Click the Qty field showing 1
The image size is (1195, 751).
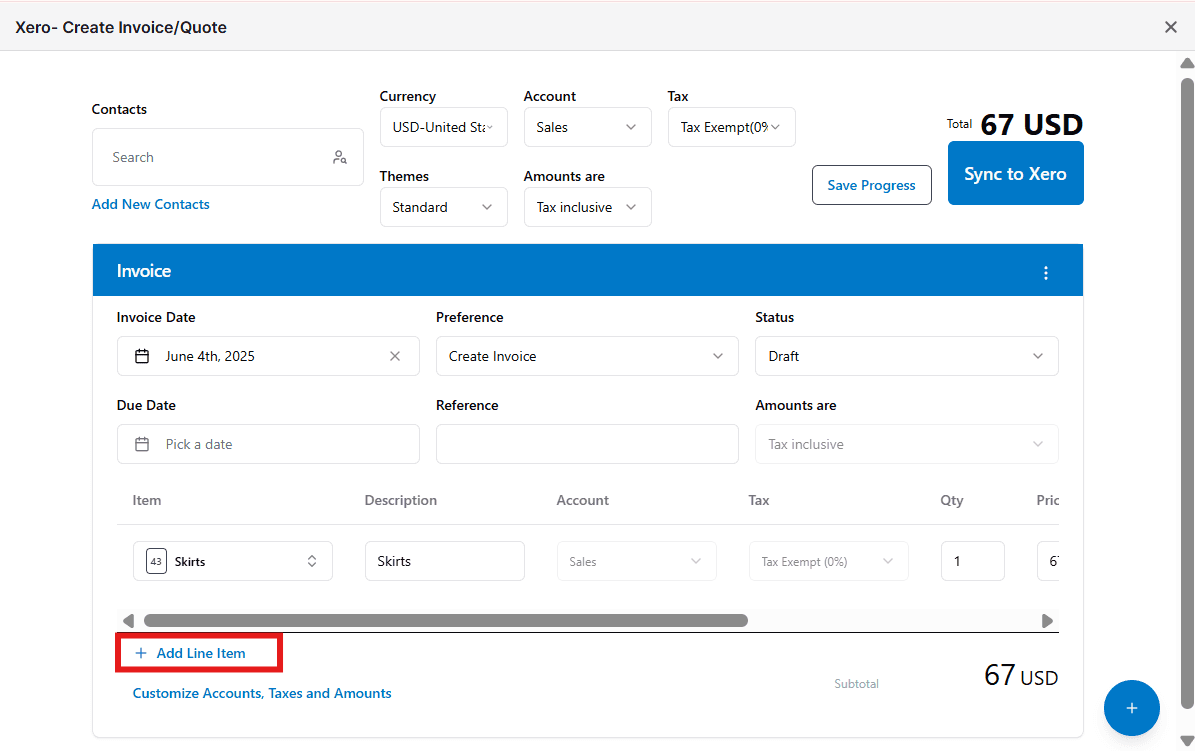tap(972, 561)
